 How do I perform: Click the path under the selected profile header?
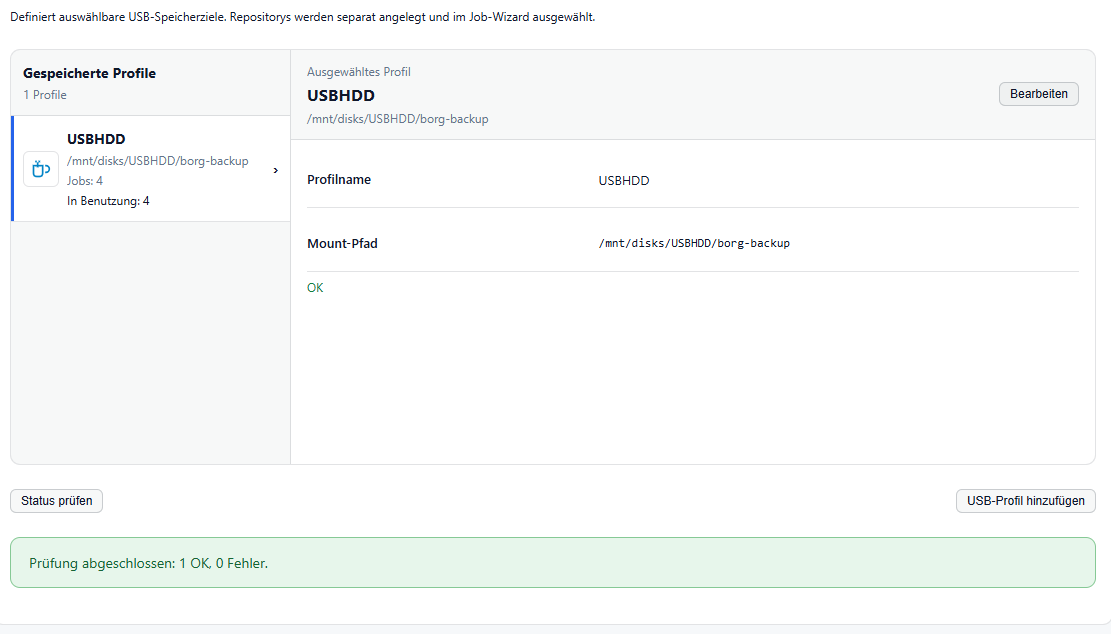point(397,119)
